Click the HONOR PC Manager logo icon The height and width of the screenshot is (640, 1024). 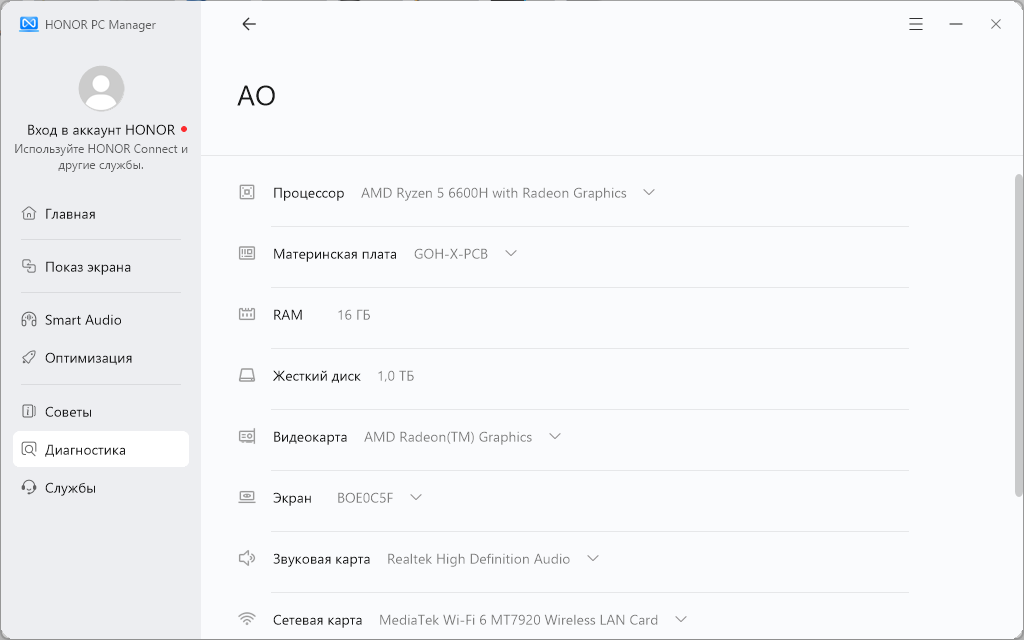(29, 24)
